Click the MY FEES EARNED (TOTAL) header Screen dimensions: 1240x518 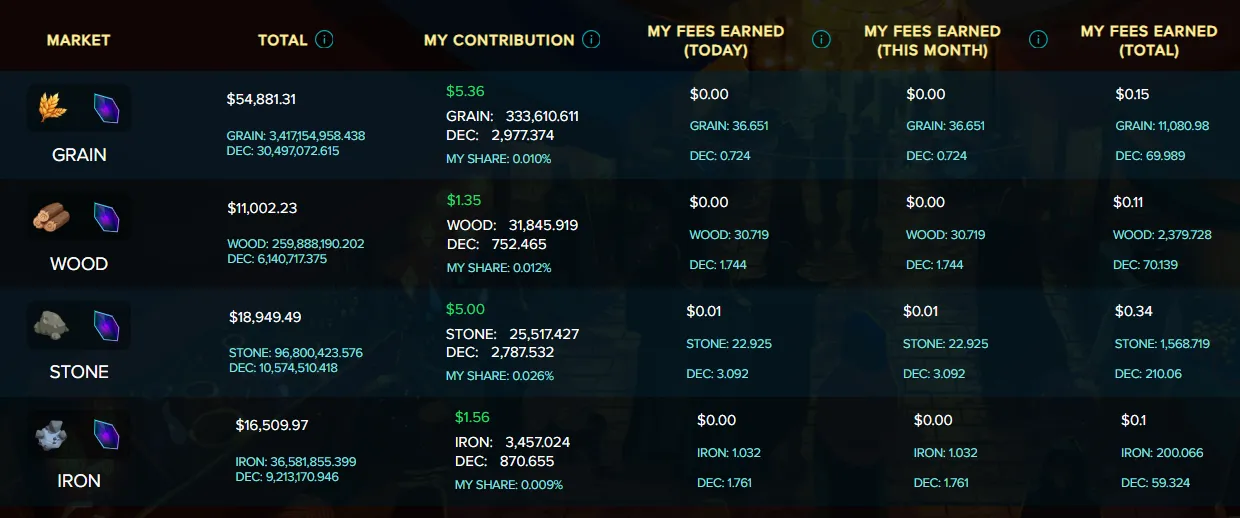click(x=1149, y=40)
